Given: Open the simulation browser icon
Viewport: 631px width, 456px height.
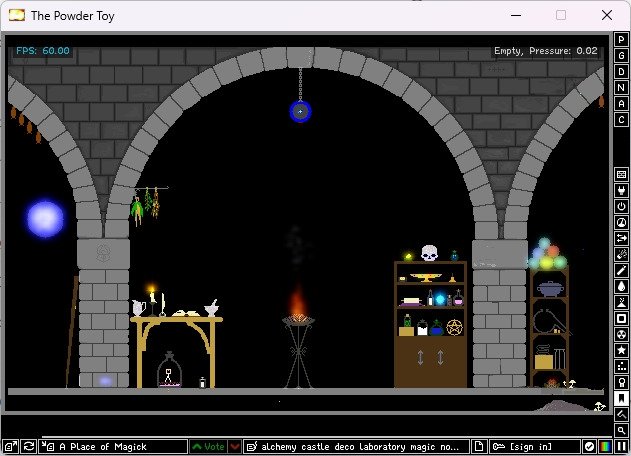Looking at the screenshot, I should 11,446.
